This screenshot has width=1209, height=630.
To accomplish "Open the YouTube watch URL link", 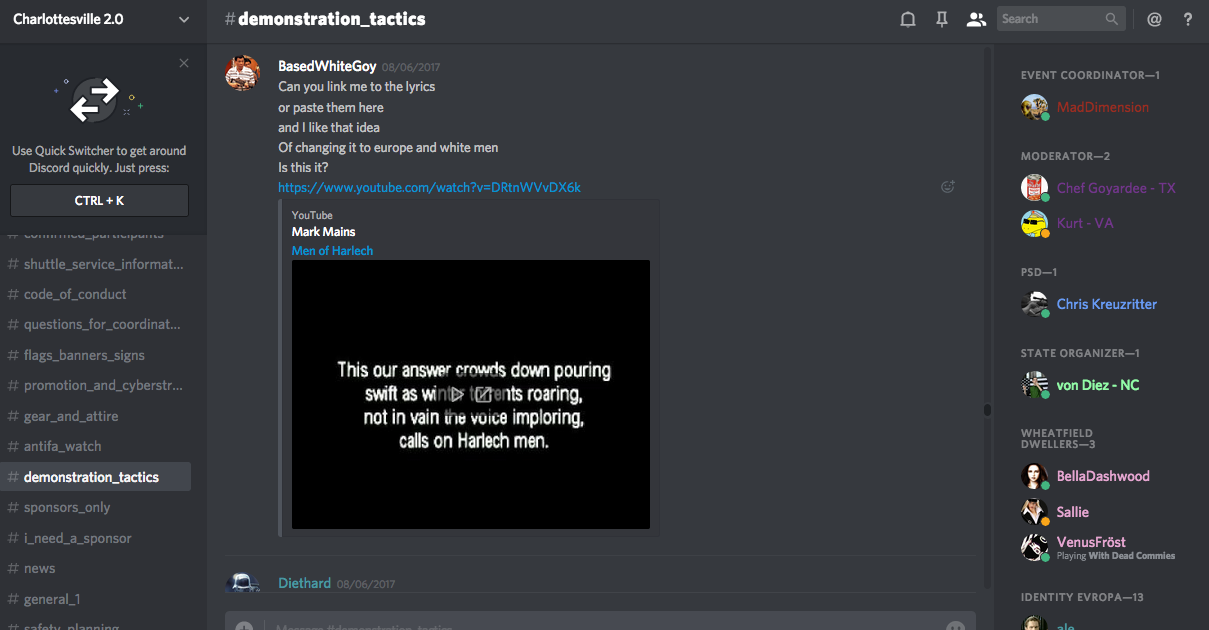I will (429, 187).
